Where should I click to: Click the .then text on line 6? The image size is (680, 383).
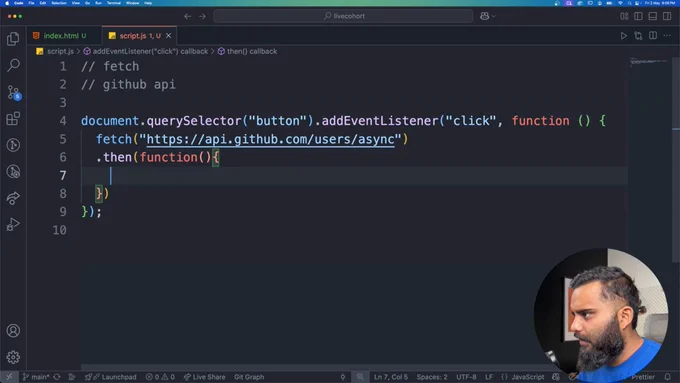tap(114, 157)
